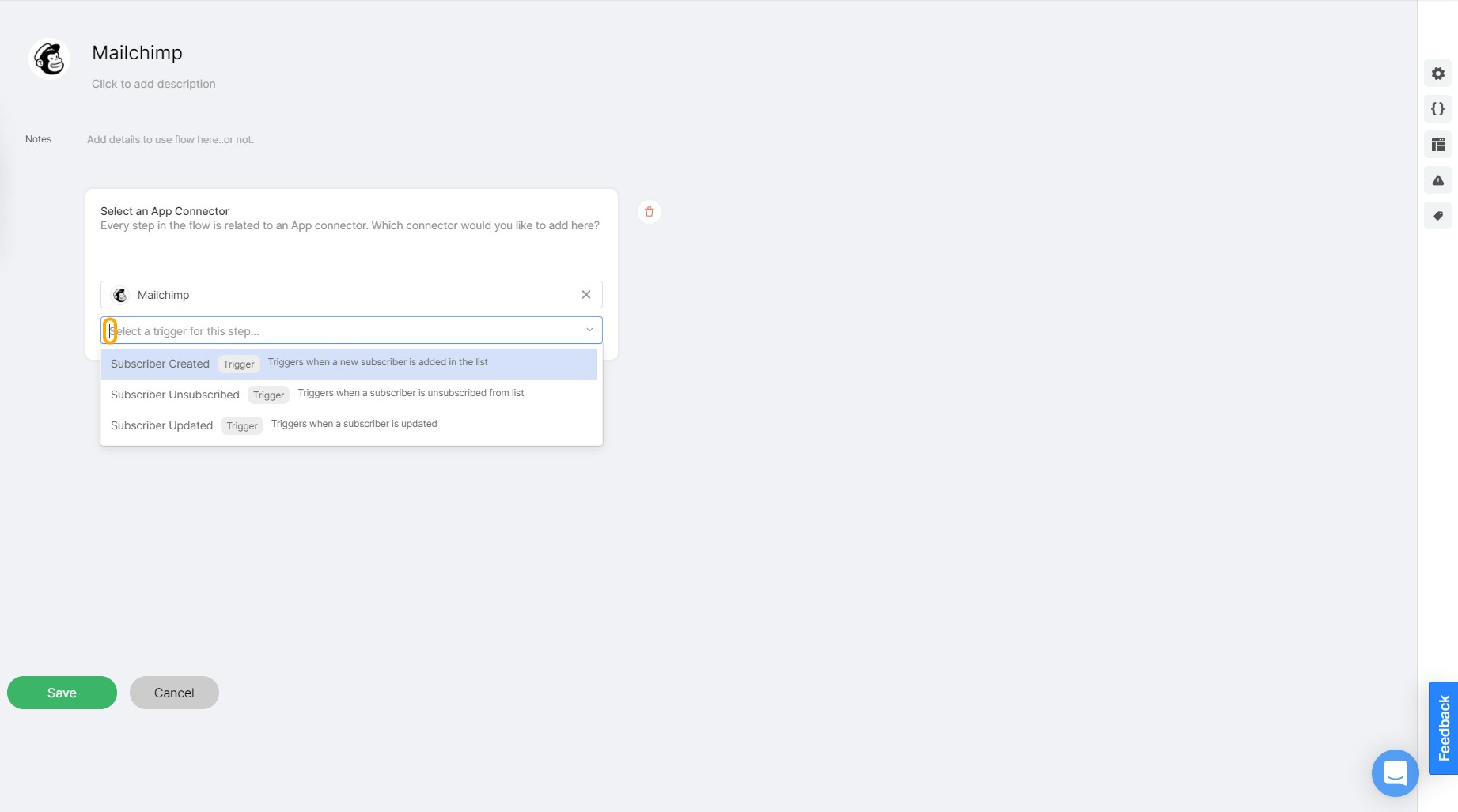Screen dimensions: 1458x812
Task: Choose Subscriber Updated trigger option
Action: [x=349, y=425]
